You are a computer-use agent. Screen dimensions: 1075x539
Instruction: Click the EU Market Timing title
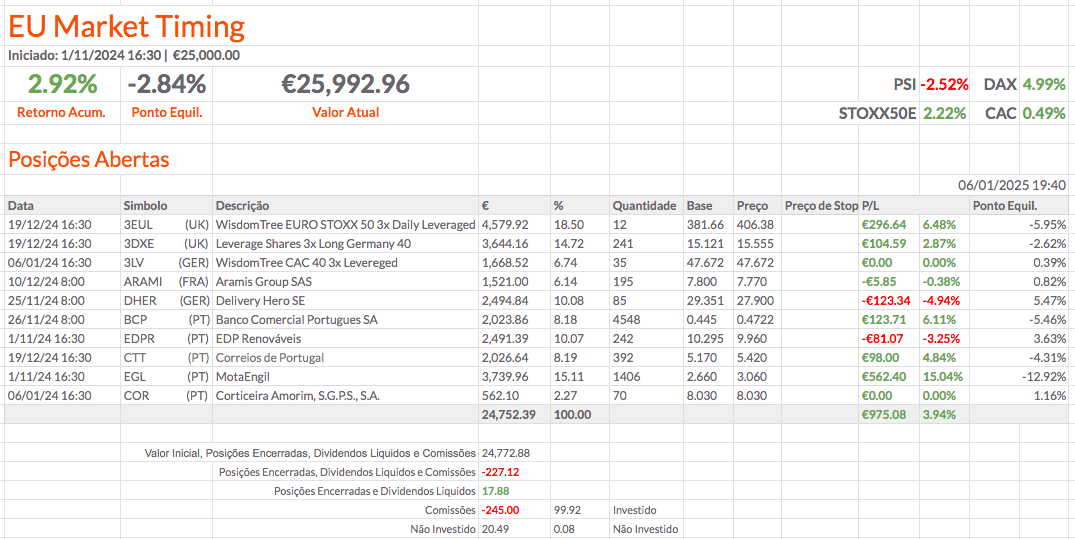point(126,26)
